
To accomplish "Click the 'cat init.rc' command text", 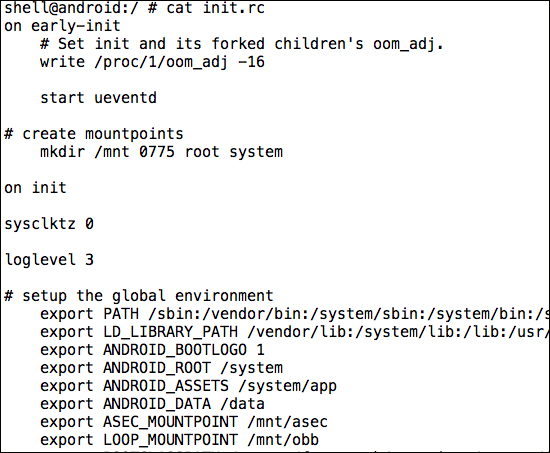I will coord(216,8).
